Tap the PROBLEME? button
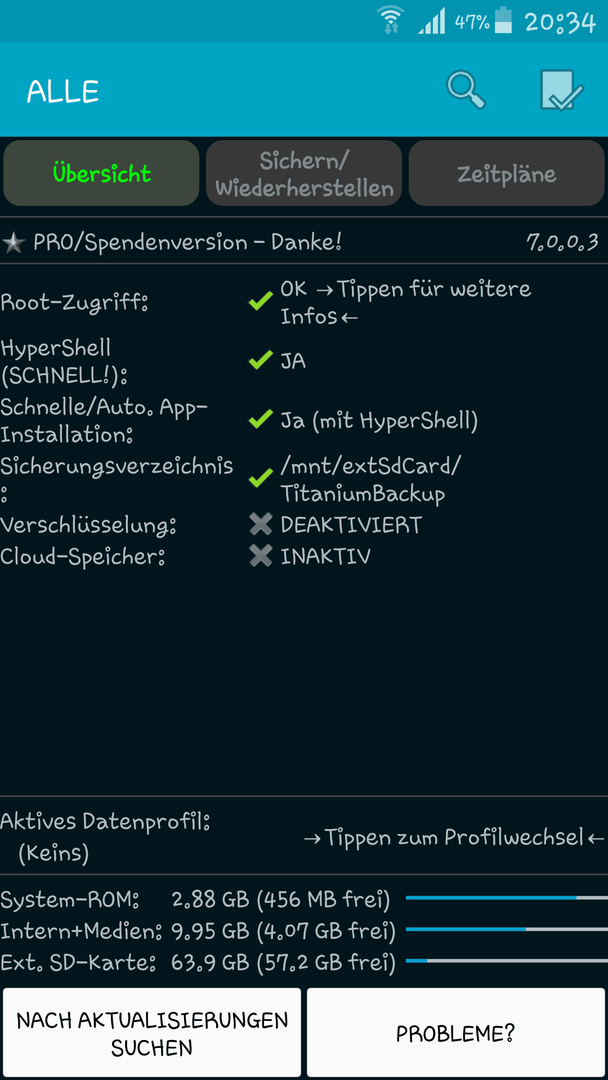The width and height of the screenshot is (608, 1080). [x=456, y=1033]
